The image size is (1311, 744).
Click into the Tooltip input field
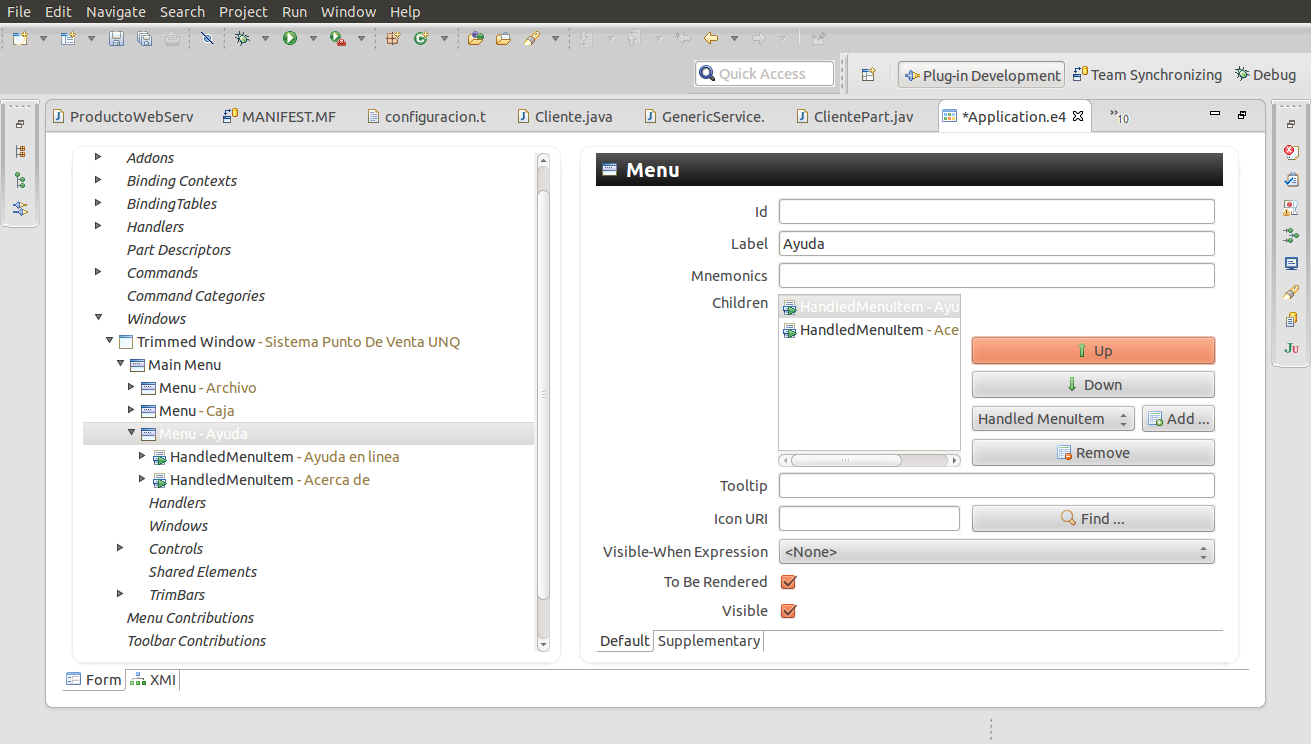996,486
